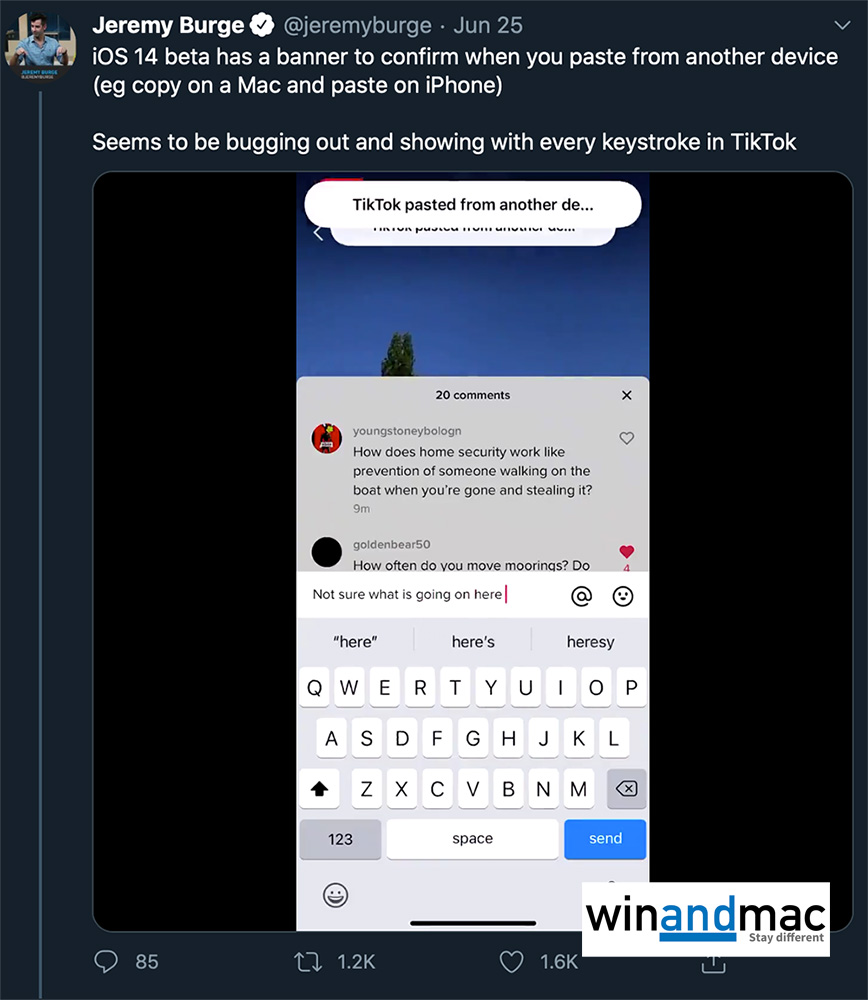This screenshot has height=1000, width=868.
Task: Click the @ mention icon in comment bar
Action: coord(581,596)
